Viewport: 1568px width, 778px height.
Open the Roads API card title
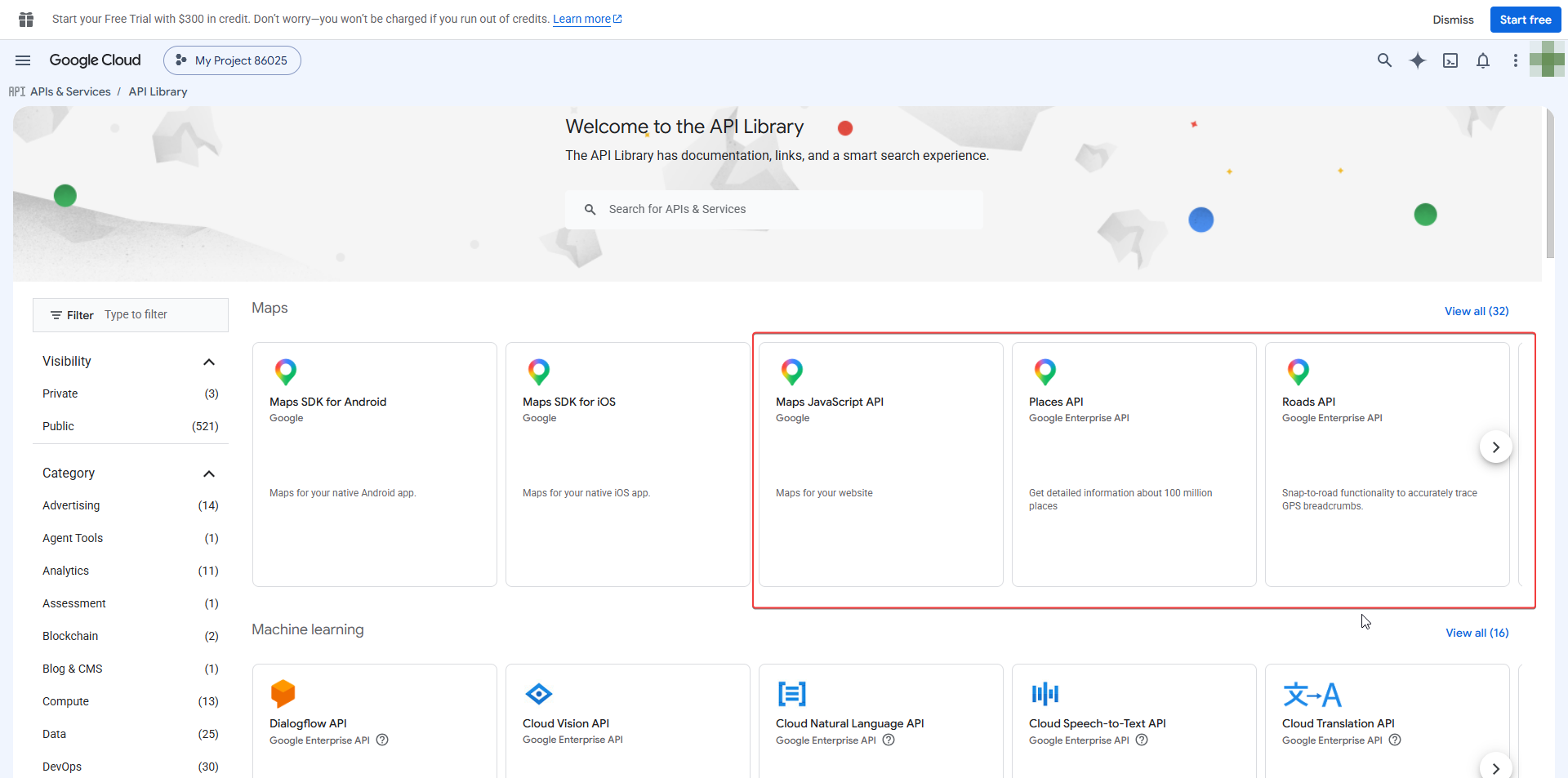point(1308,402)
